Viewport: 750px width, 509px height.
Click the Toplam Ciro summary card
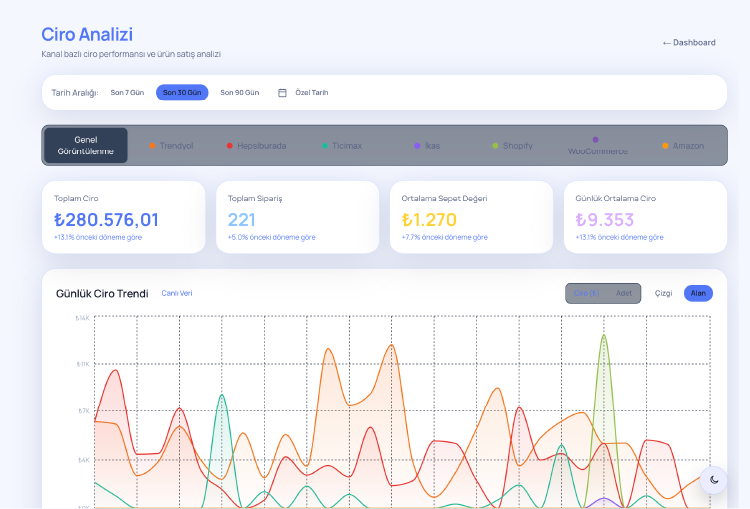[124, 217]
